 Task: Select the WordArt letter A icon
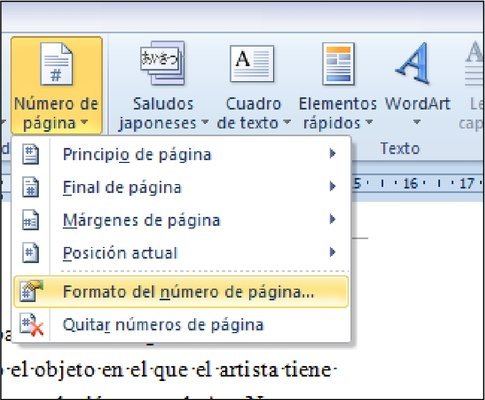[413, 63]
